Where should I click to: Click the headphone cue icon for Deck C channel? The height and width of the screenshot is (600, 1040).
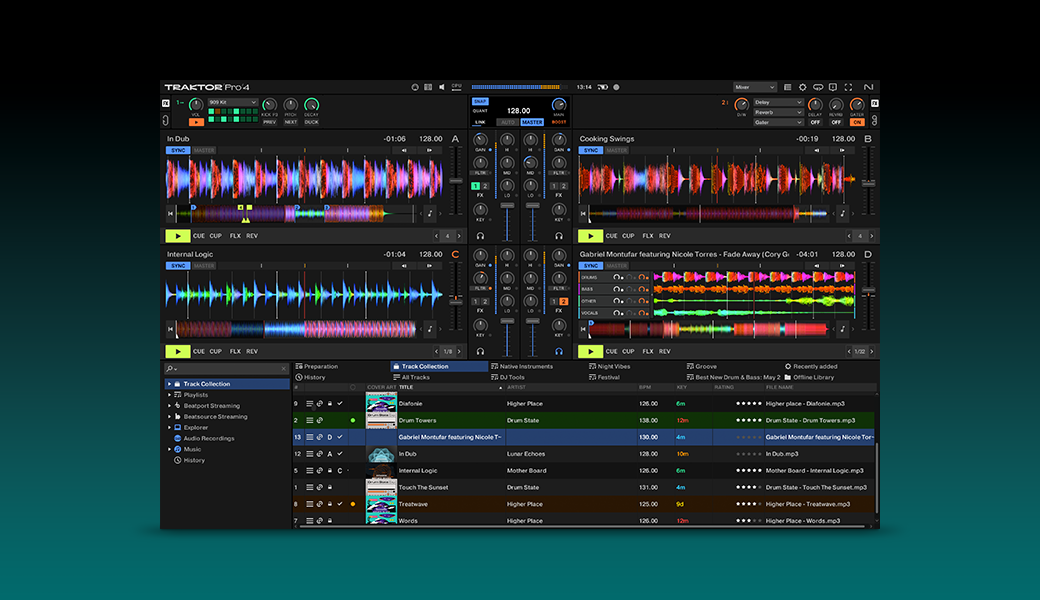[x=480, y=351]
